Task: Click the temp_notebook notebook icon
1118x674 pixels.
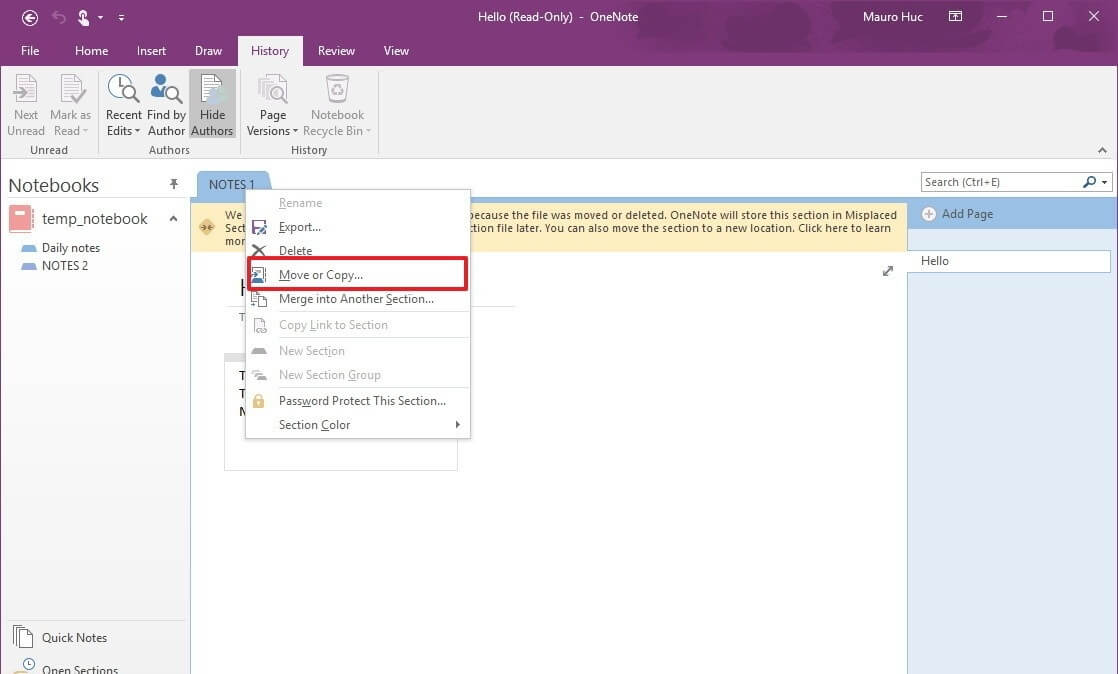Action: tap(21, 218)
